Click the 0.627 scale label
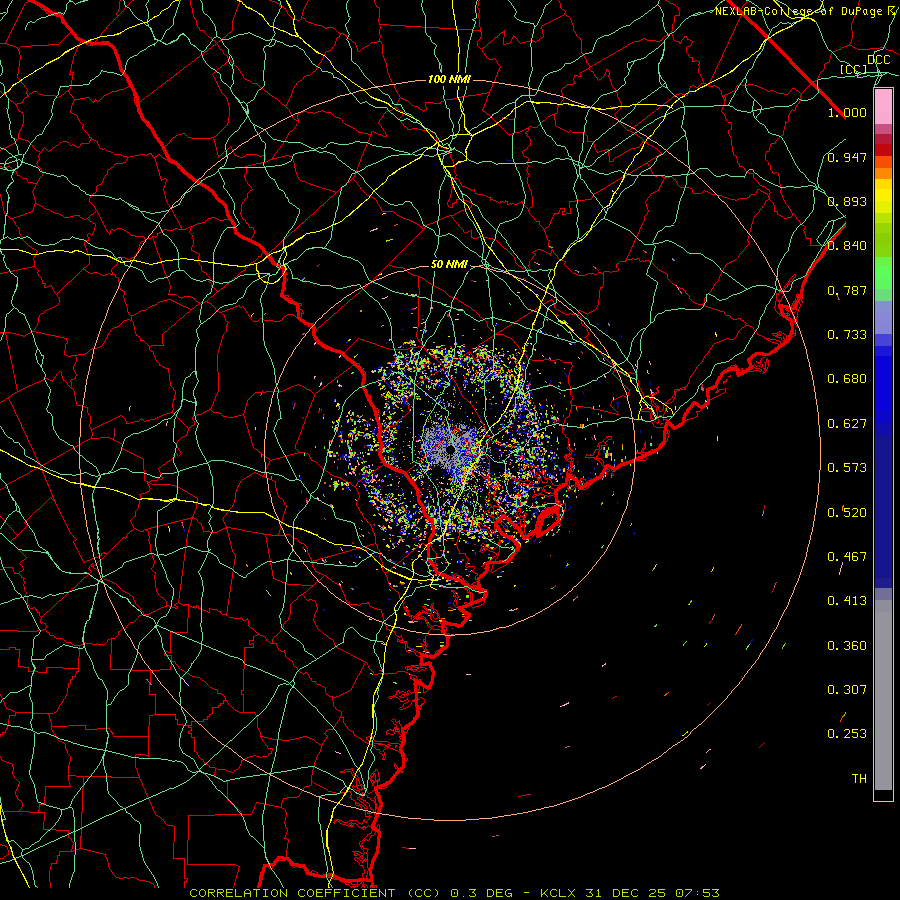The image size is (900, 900). coord(847,424)
